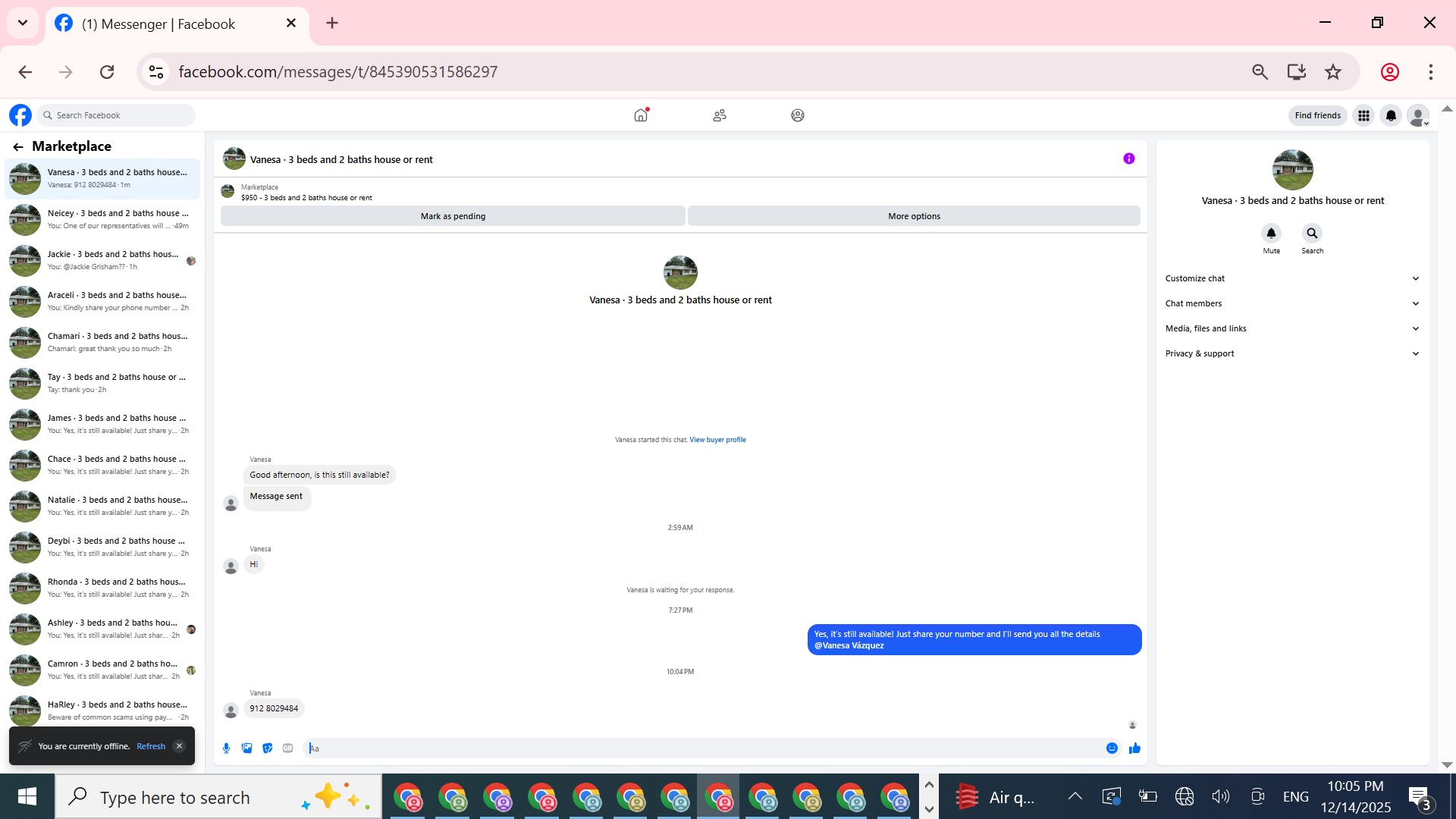The width and height of the screenshot is (1456, 819).
Task: Open the emoji picker in message box
Action: click(x=1112, y=748)
